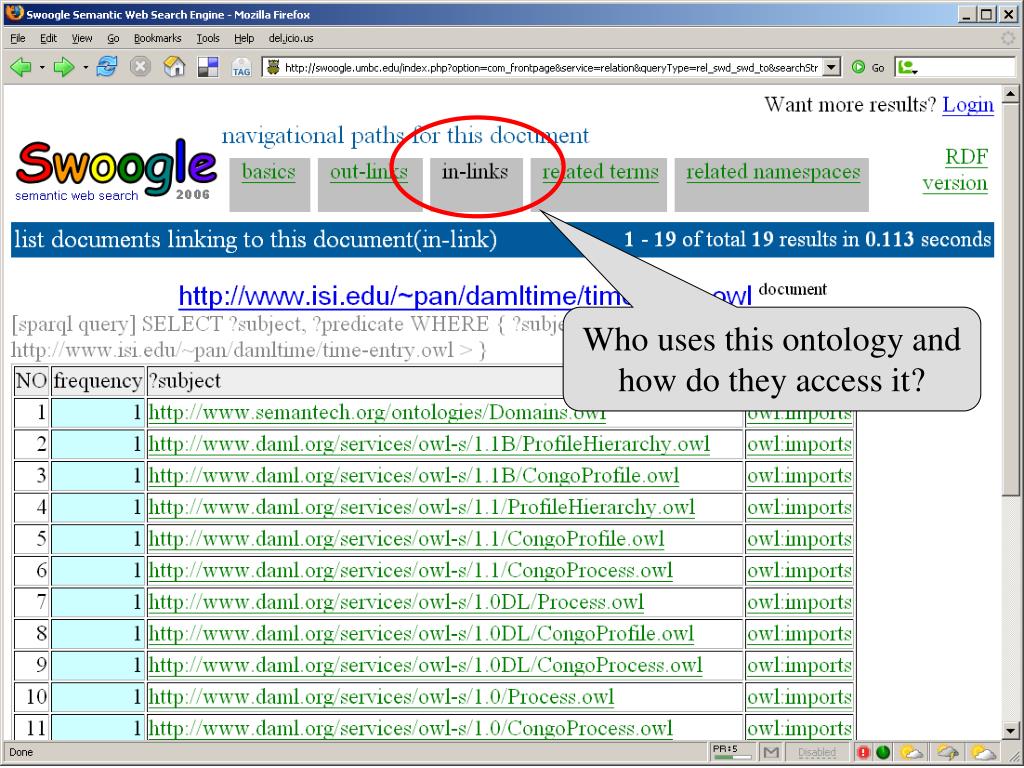Click the Firefox throbber activity icon
This screenshot has width=1024, height=768.
(1008, 39)
